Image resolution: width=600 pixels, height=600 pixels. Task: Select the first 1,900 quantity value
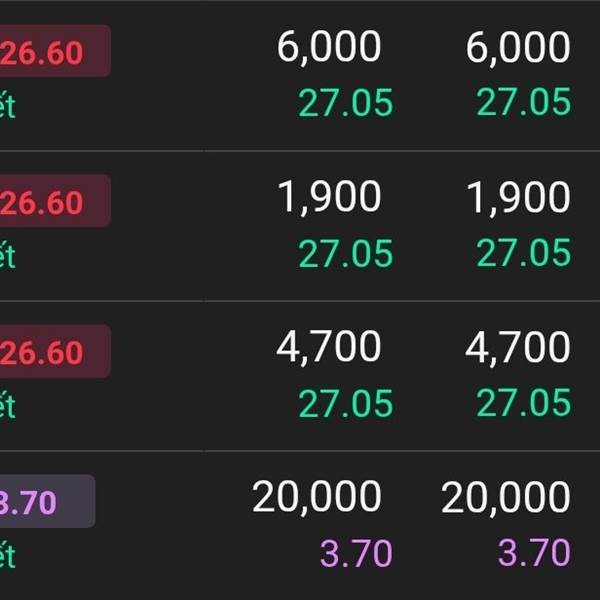click(x=329, y=198)
